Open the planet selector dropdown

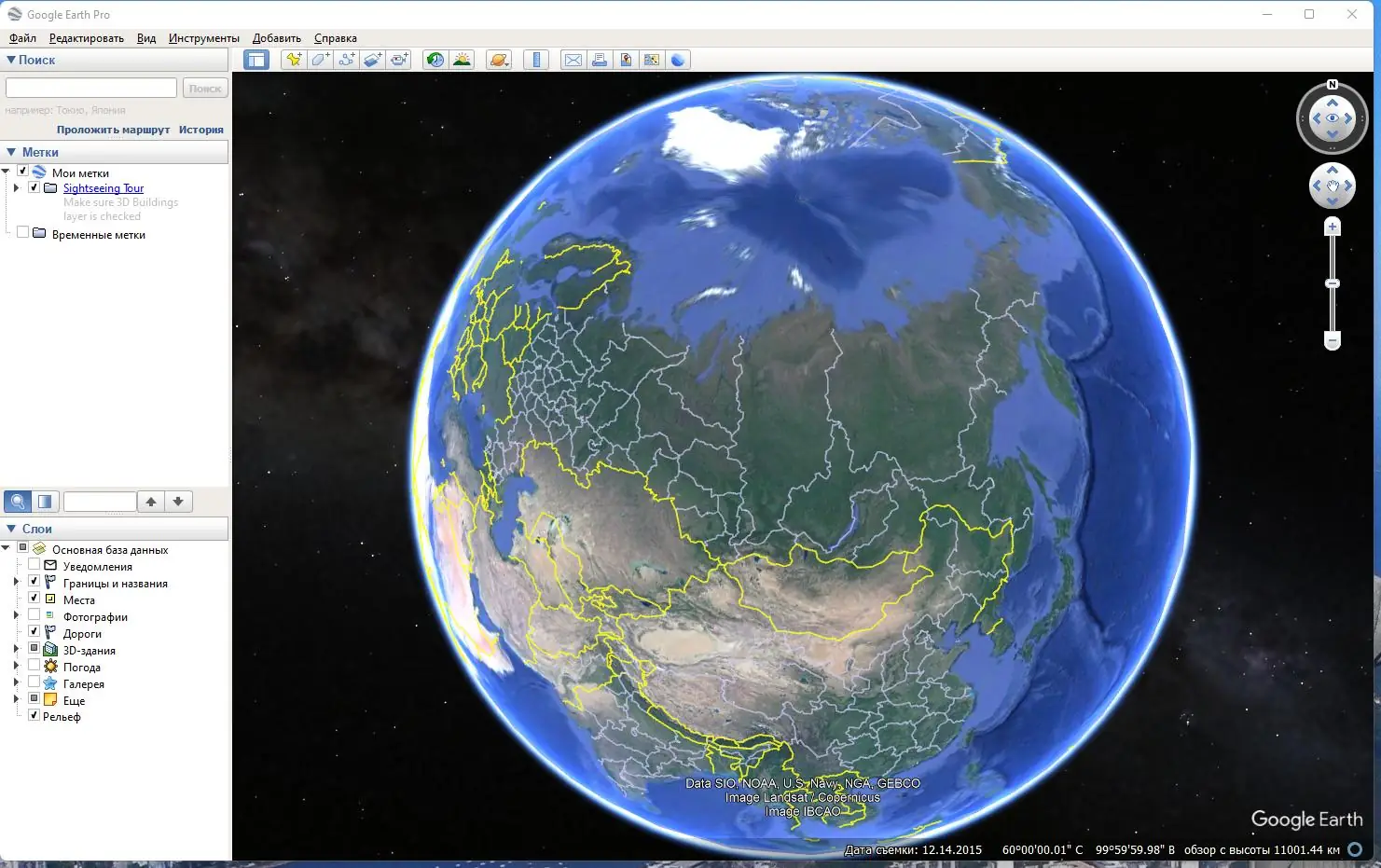point(499,59)
